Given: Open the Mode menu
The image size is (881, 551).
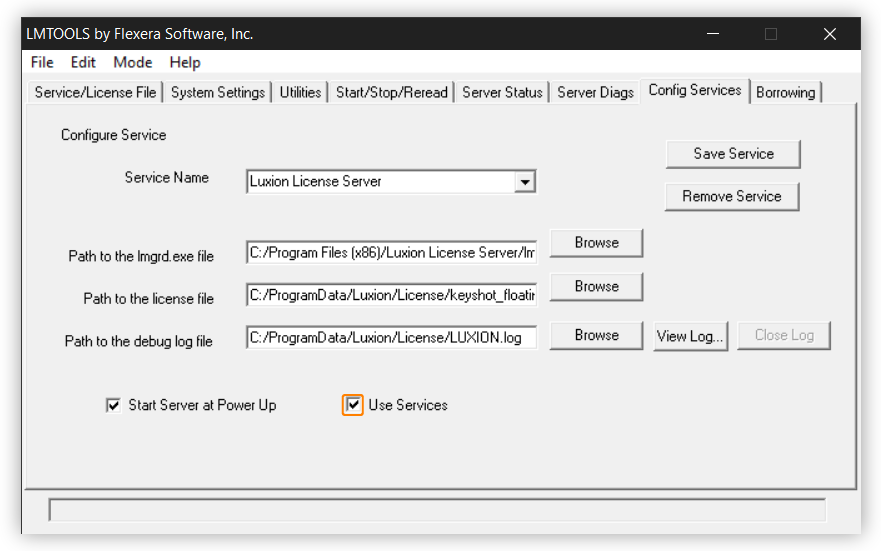Looking at the screenshot, I should coord(133,62).
